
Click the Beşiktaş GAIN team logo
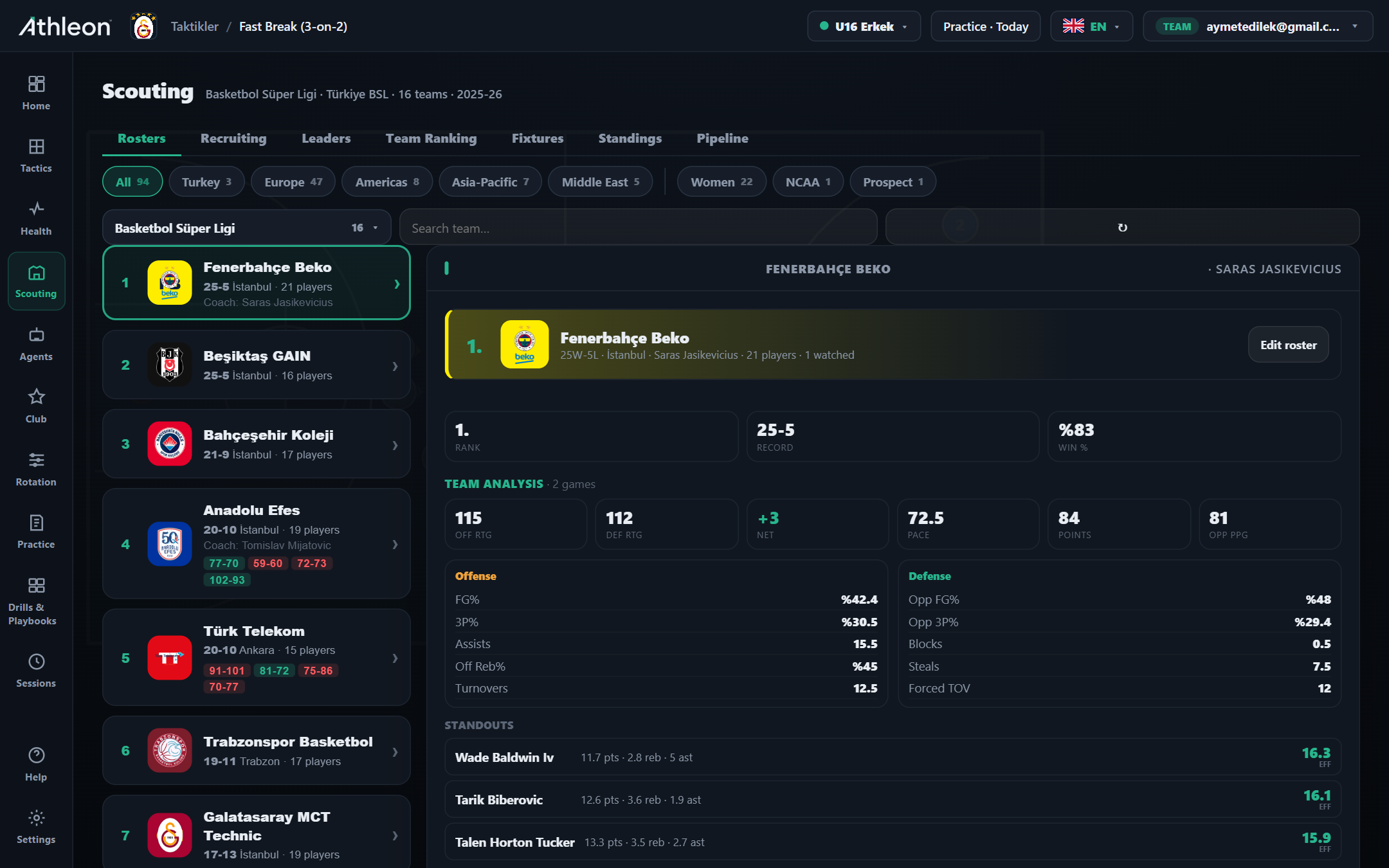pos(170,365)
